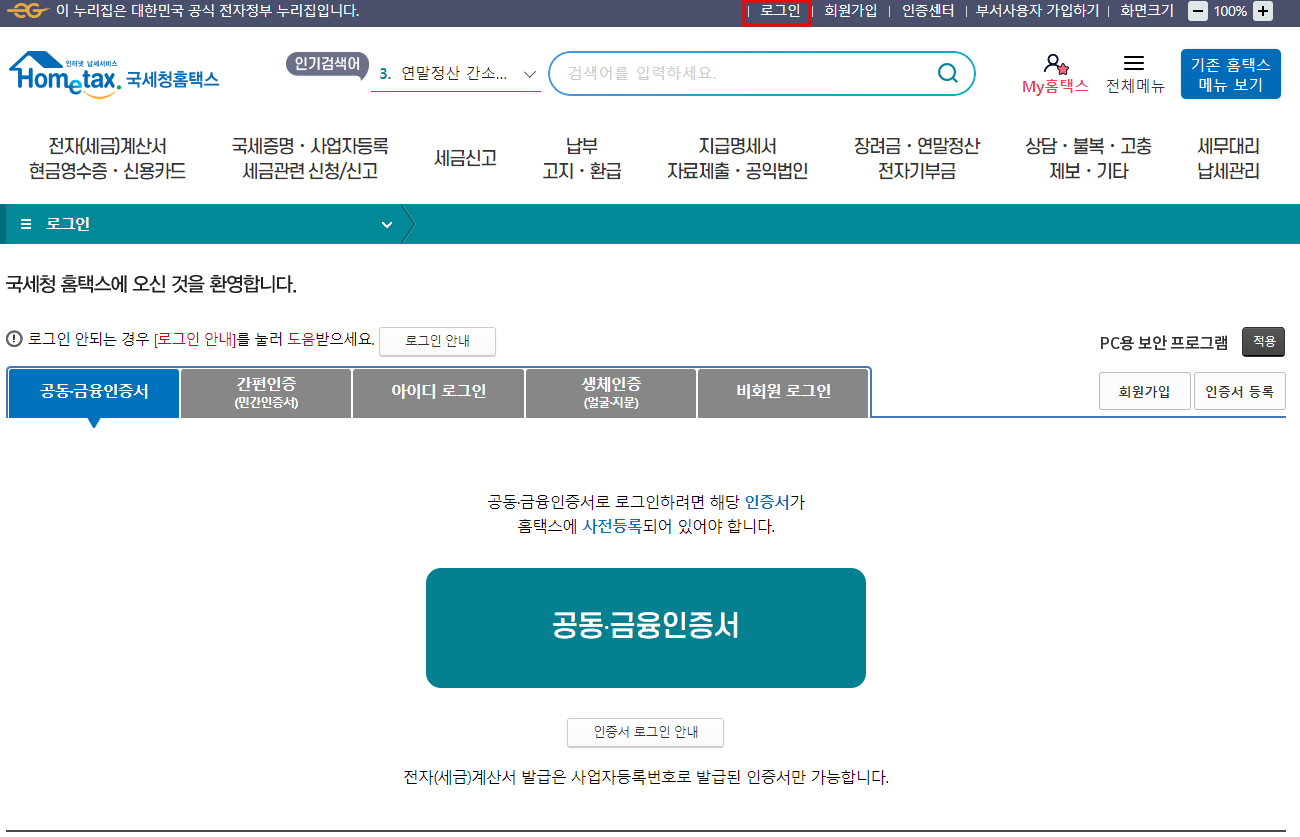Viewport: 1300px width, 837px height.
Task: Switch to the 비회원 로그인 tab
Action: coord(783,392)
